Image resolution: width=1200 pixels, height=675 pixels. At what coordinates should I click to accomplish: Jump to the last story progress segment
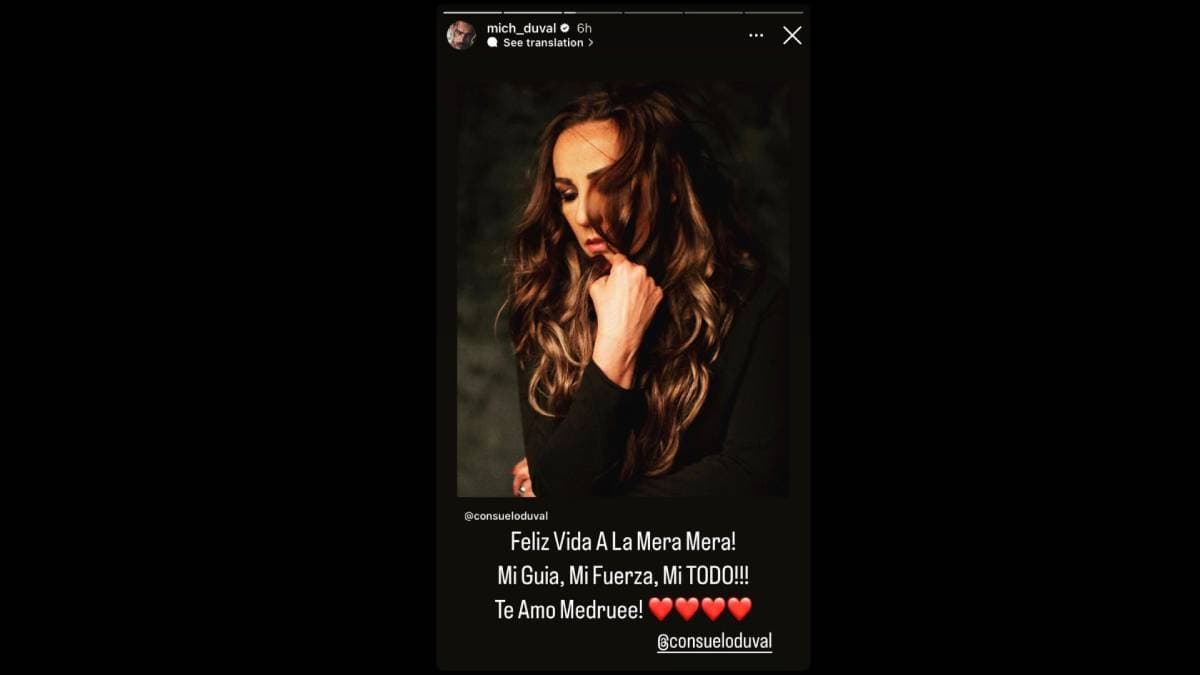[x=774, y=12]
